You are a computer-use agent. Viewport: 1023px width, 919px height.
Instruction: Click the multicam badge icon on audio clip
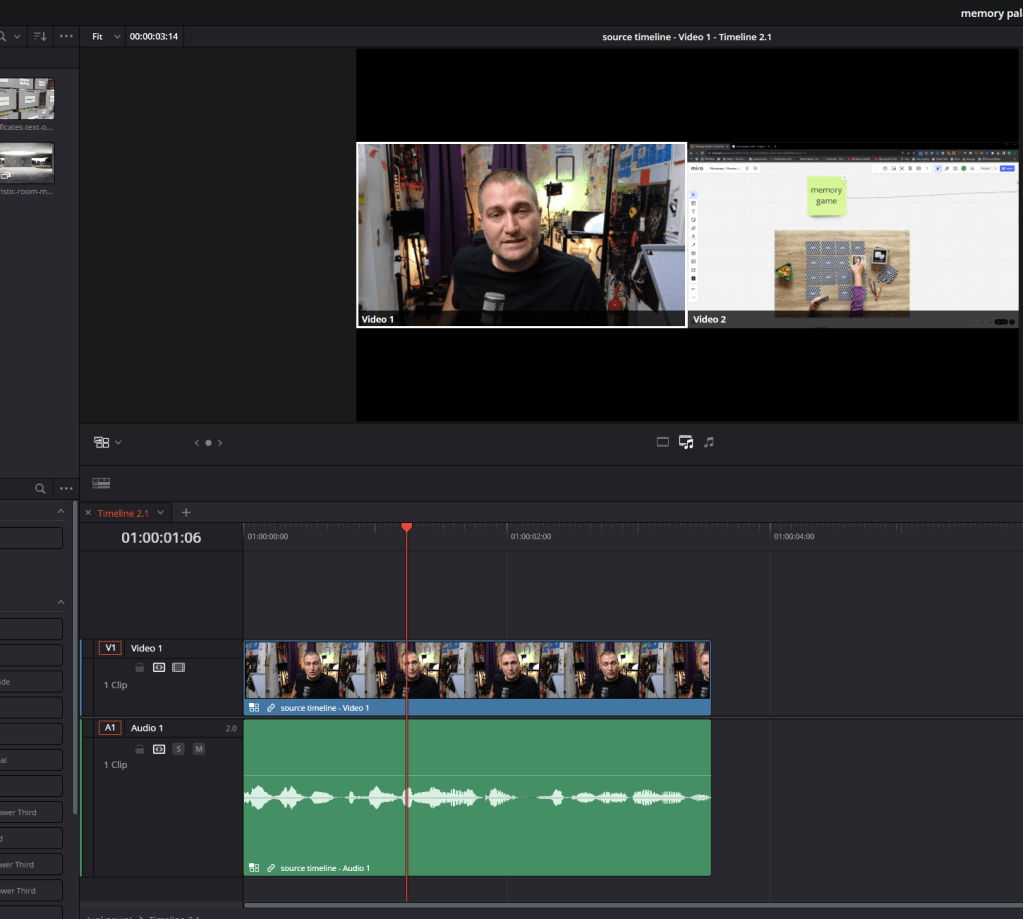pos(254,868)
